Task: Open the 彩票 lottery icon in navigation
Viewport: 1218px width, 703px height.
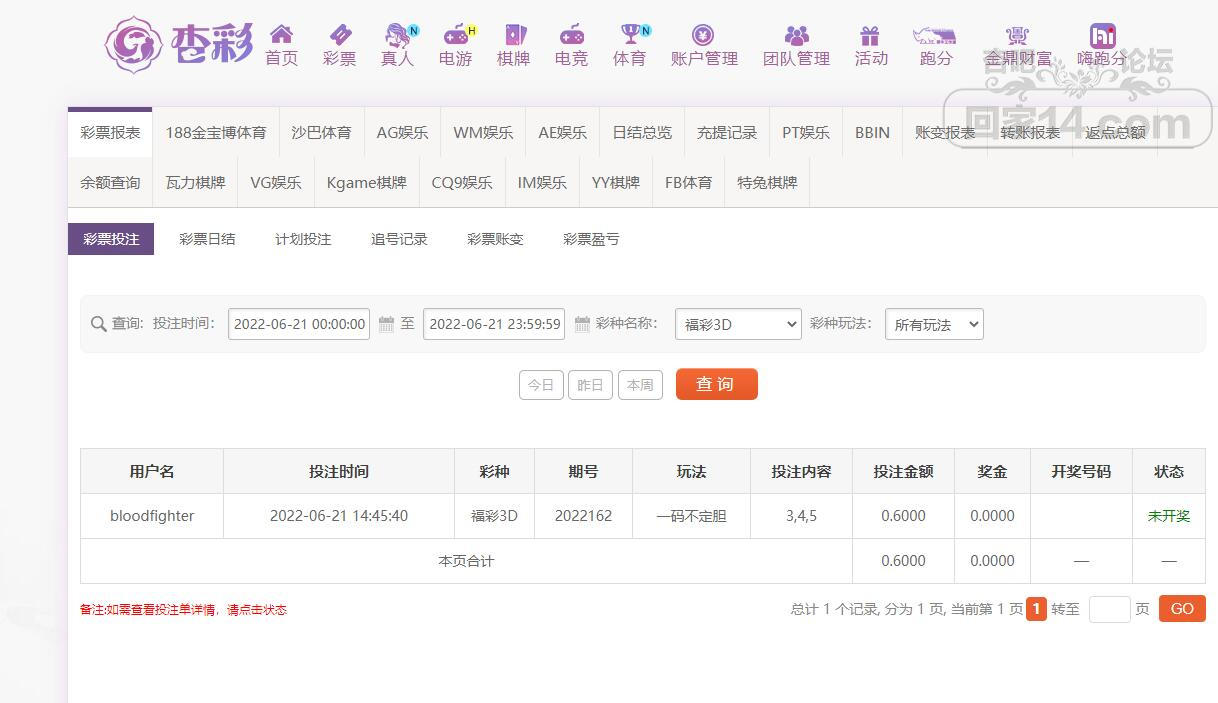Action: 339,36
